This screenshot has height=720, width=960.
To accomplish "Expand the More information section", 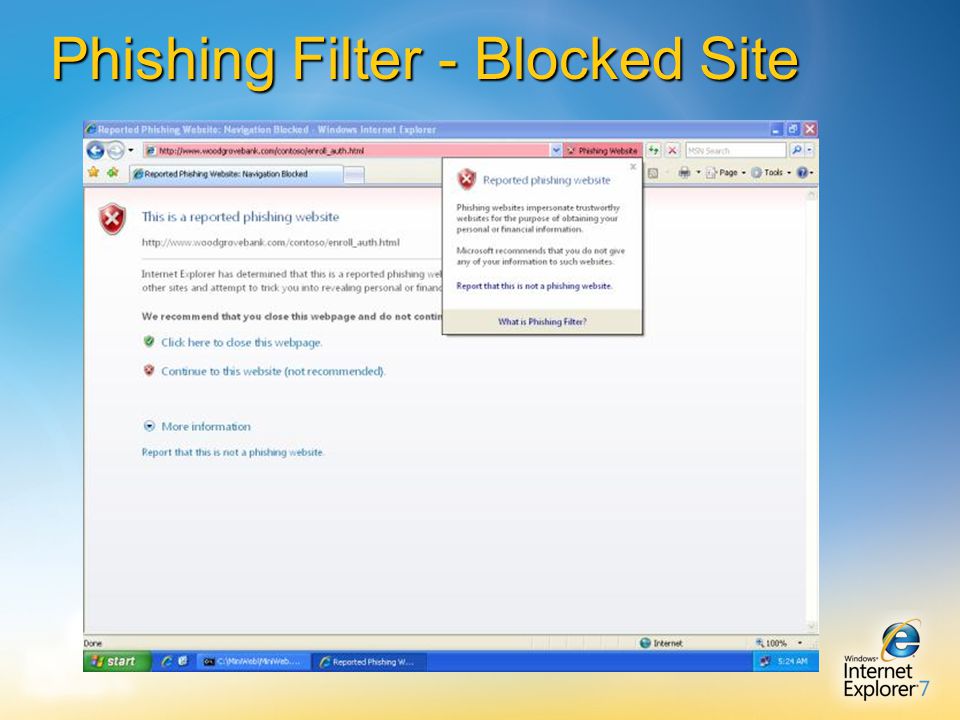I will point(197,426).
